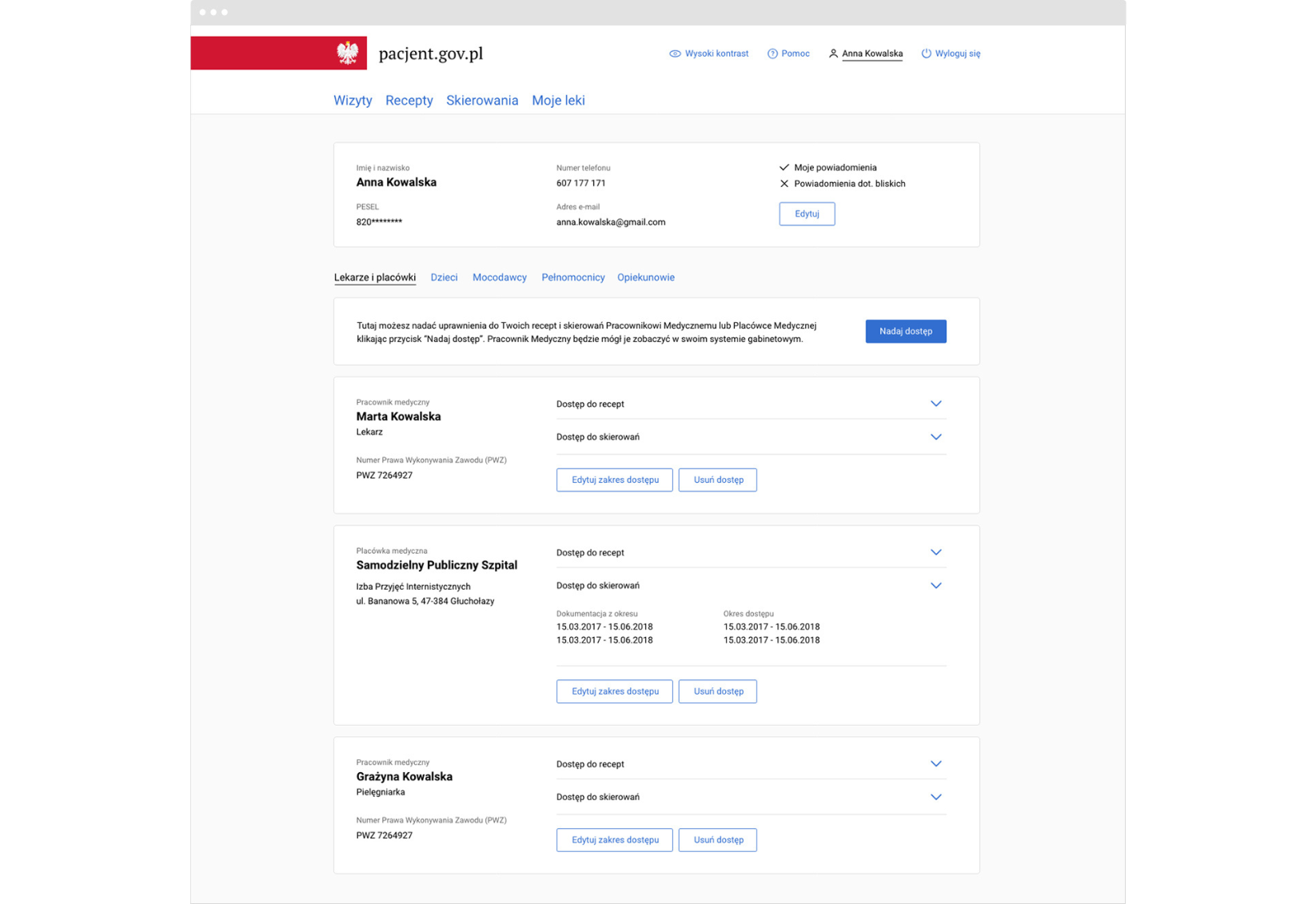1316x904 pixels.
Task: Edit access scope for Grażyna Kowalska
Action: (614, 840)
